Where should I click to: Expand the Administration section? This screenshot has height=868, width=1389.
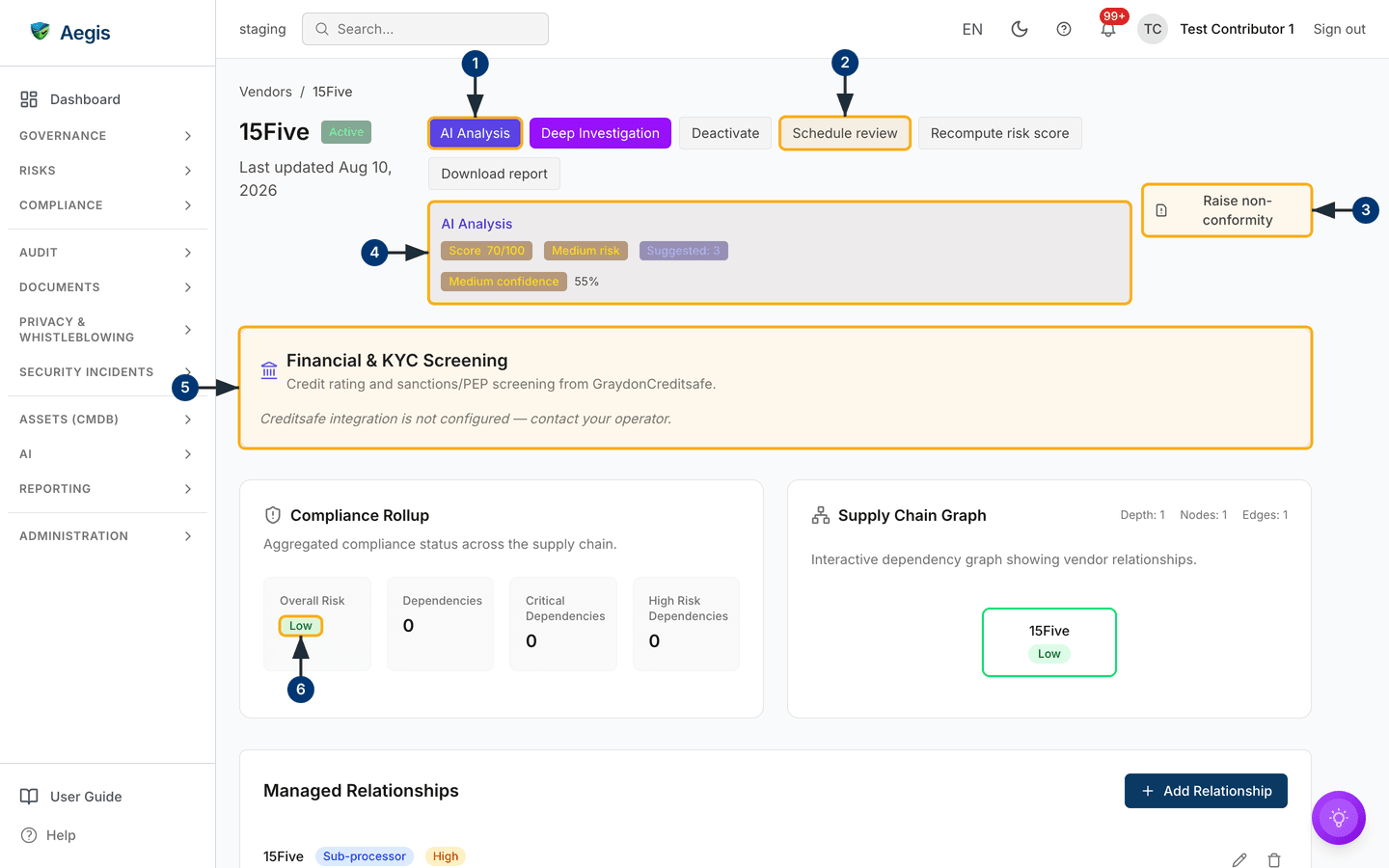tap(107, 536)
